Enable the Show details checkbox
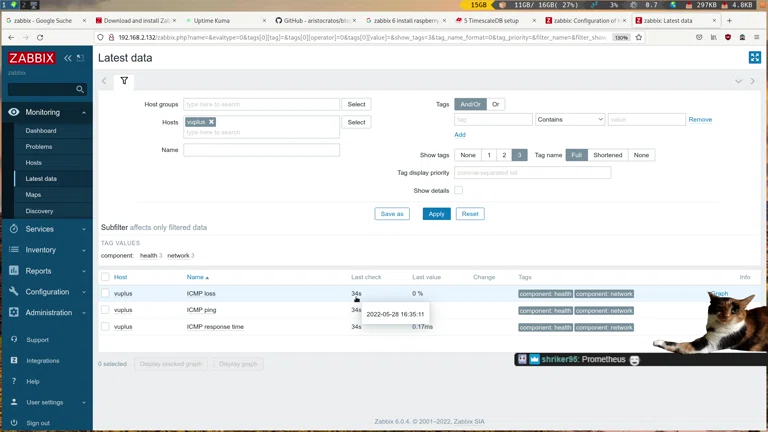Viewport: 768px width, 432px height. (x=458, y=190)
